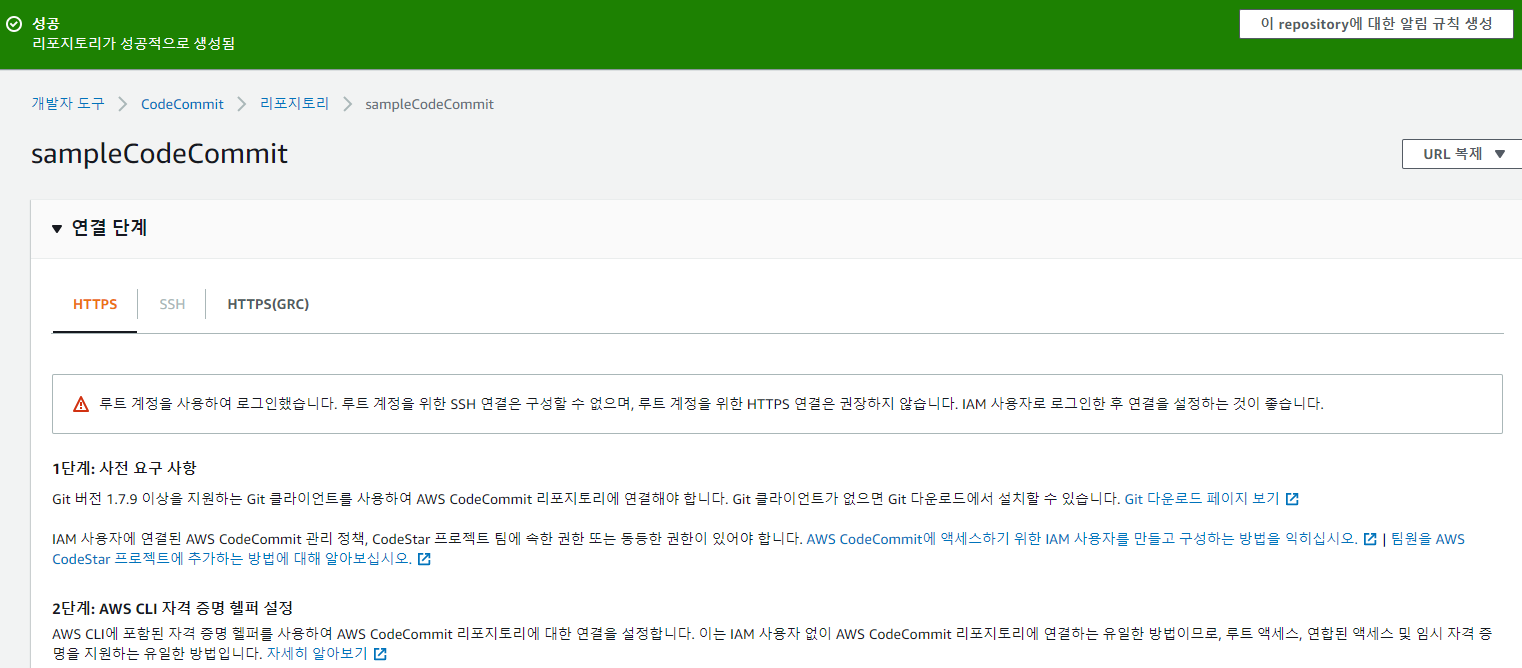The height and width of the screenshot is (668, 1522).
Task: Click sampleCodeCommit in the breadcrumb
Action: tap(429, 104)
